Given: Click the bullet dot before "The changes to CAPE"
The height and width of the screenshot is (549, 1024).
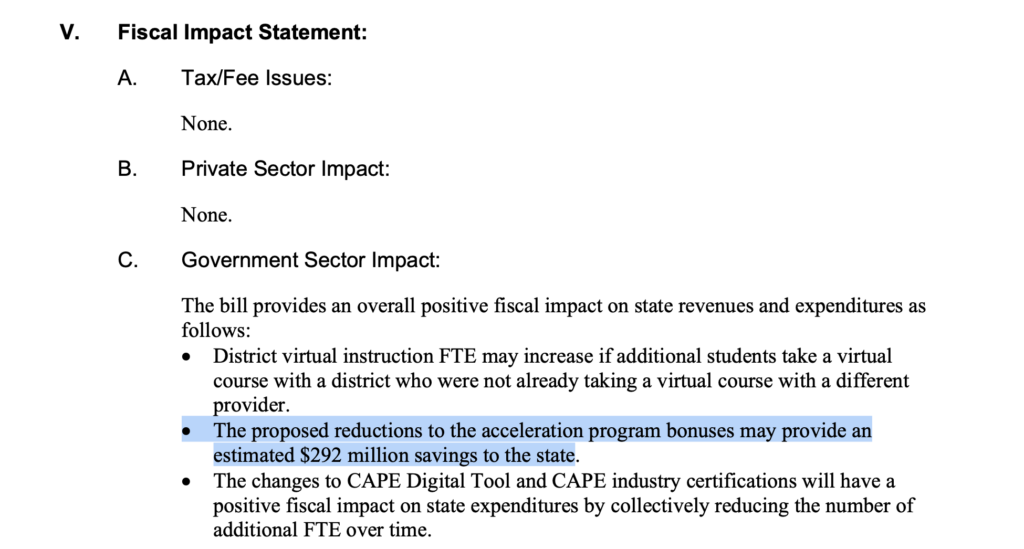Looking at the screenshot, I should [x=187, y=482].
